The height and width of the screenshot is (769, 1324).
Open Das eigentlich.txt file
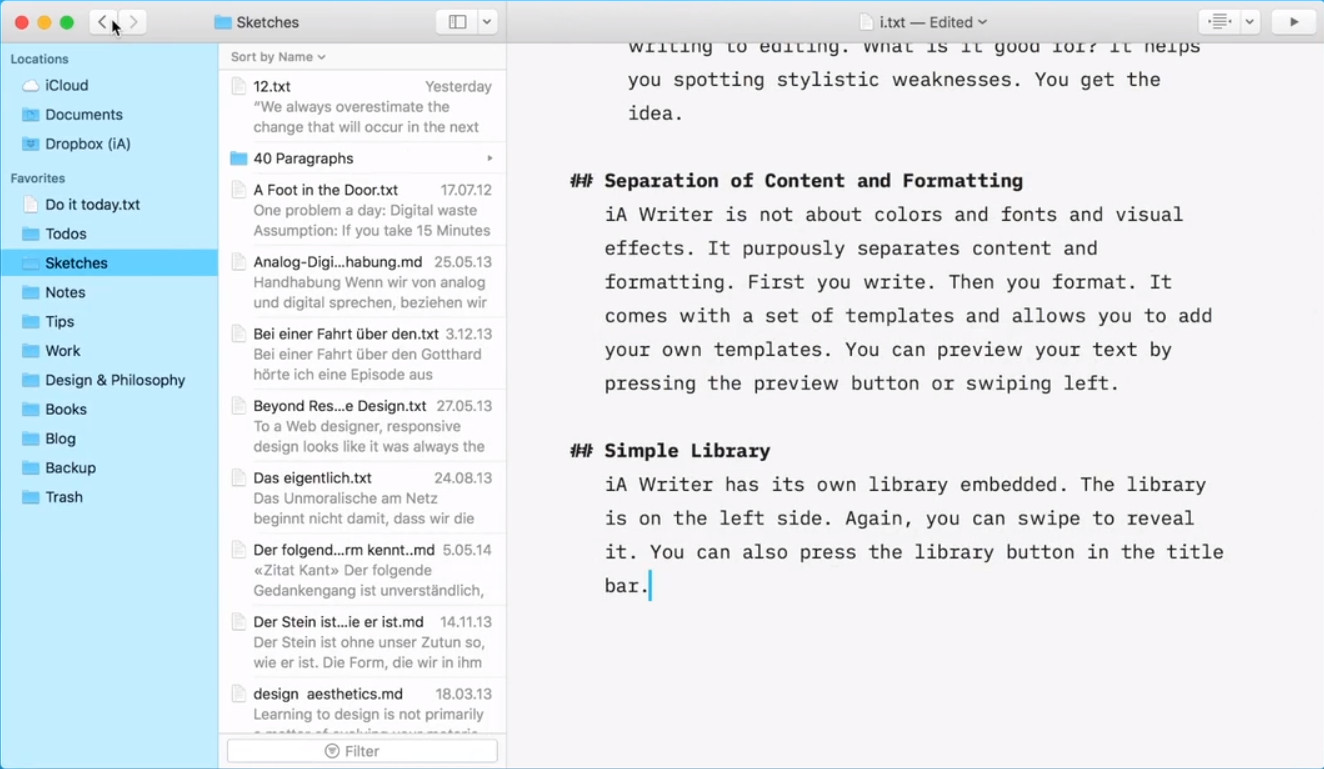click(x=362, y=497)
